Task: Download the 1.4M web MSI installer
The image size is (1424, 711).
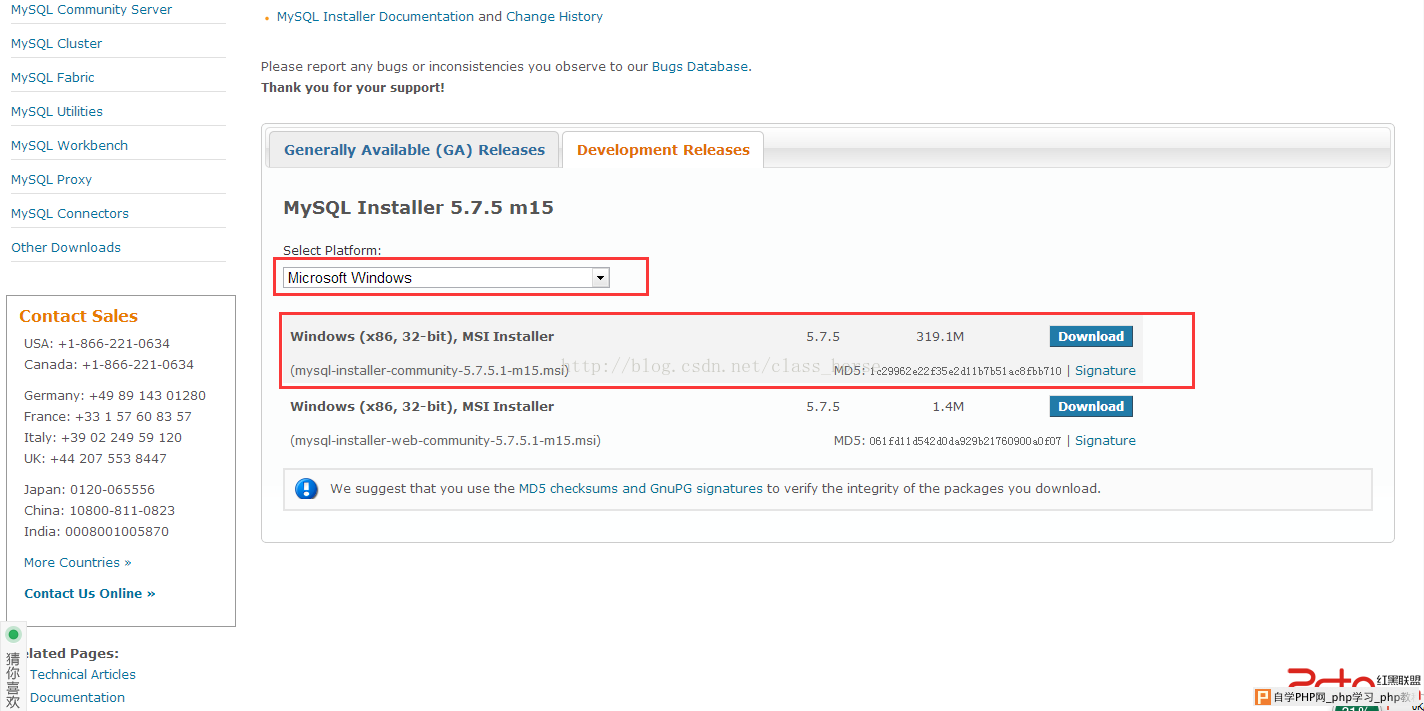Action: click(x=1091, y=407)
